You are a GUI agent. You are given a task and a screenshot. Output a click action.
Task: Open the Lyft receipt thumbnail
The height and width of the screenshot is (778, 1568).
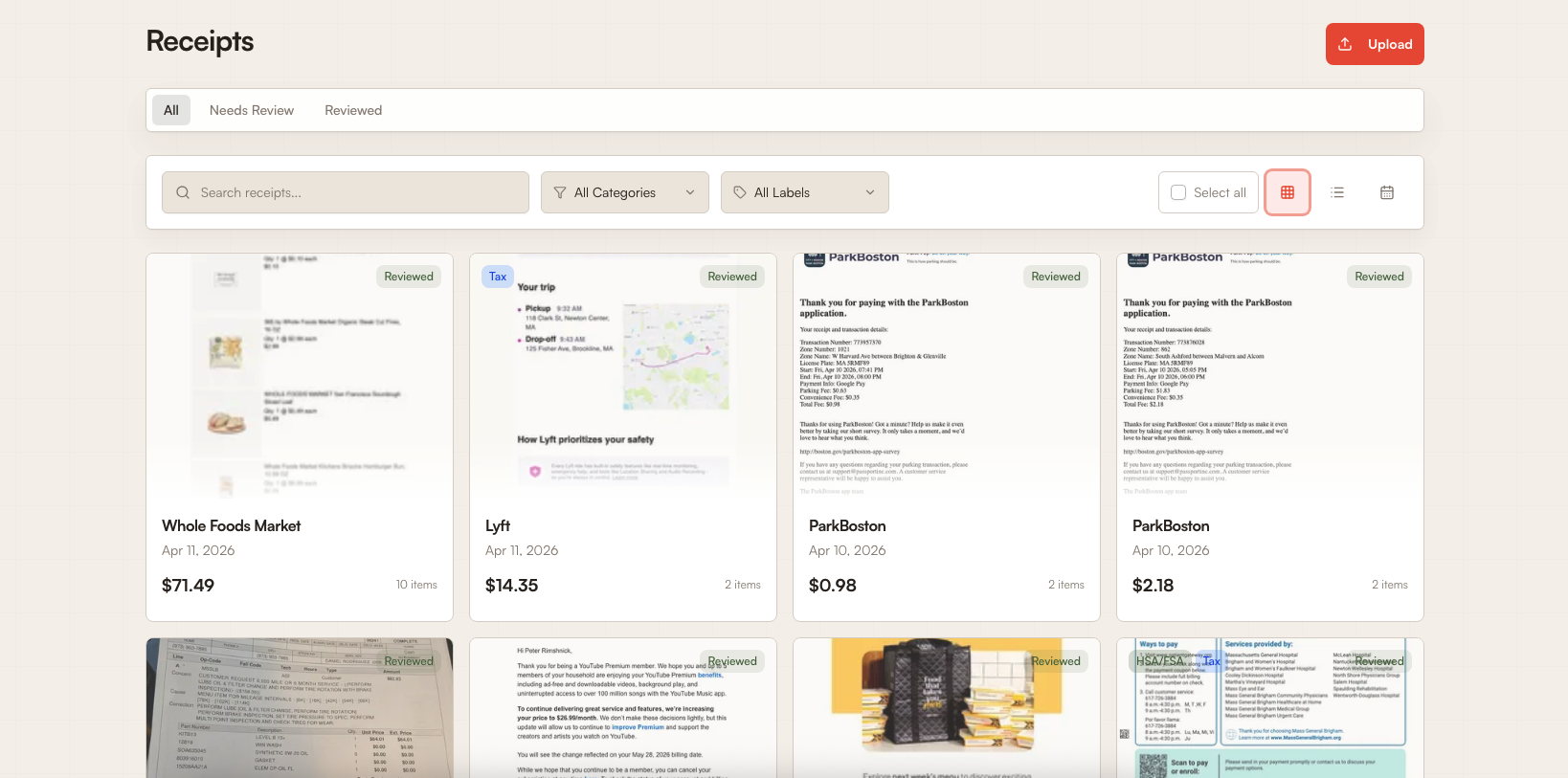pyautogui.click(x=623, y=377)
